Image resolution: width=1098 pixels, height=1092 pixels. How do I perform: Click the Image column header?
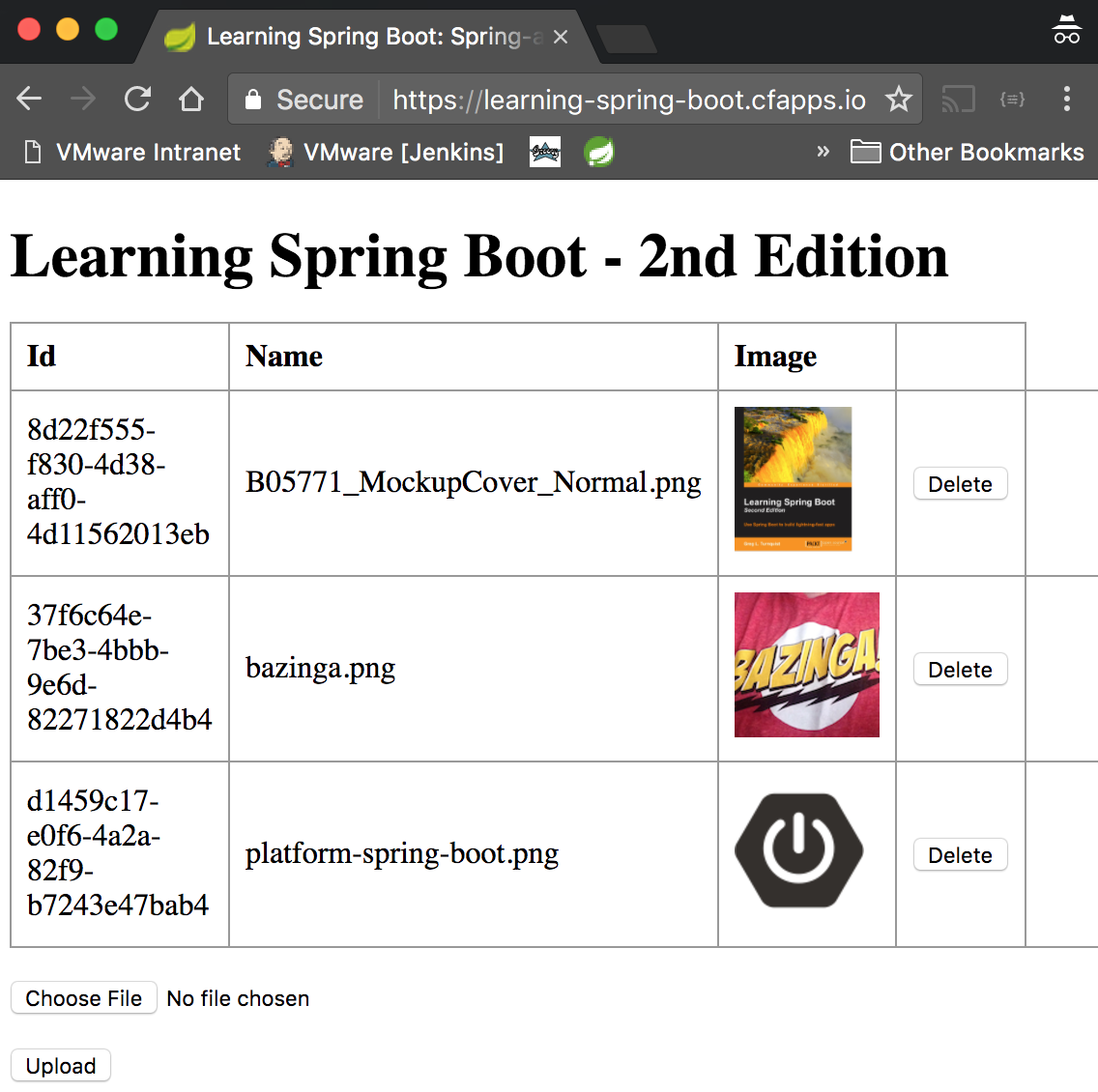tap(775, 357)
